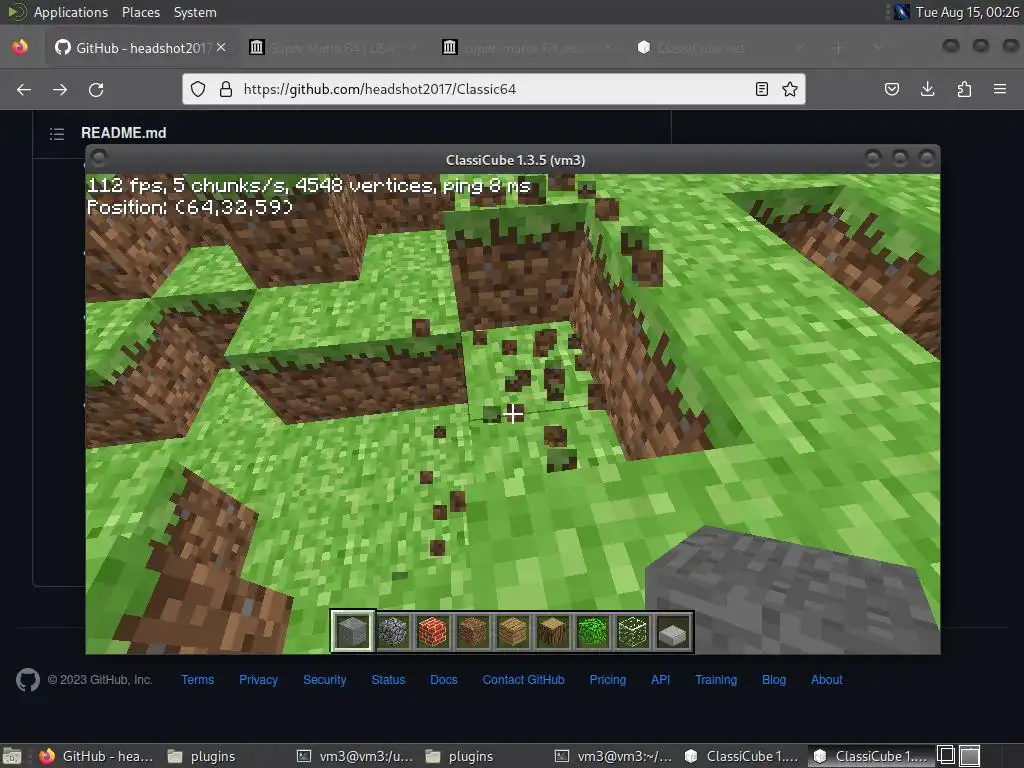The image size is (1024, 768).
Task: Click the highlighted active ClassiCube taskbar entry
Action: click(x=871, y=756)
